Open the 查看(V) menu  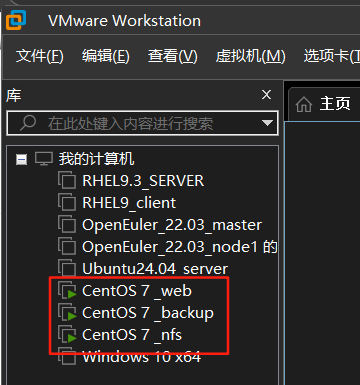[x=173, y=56]
